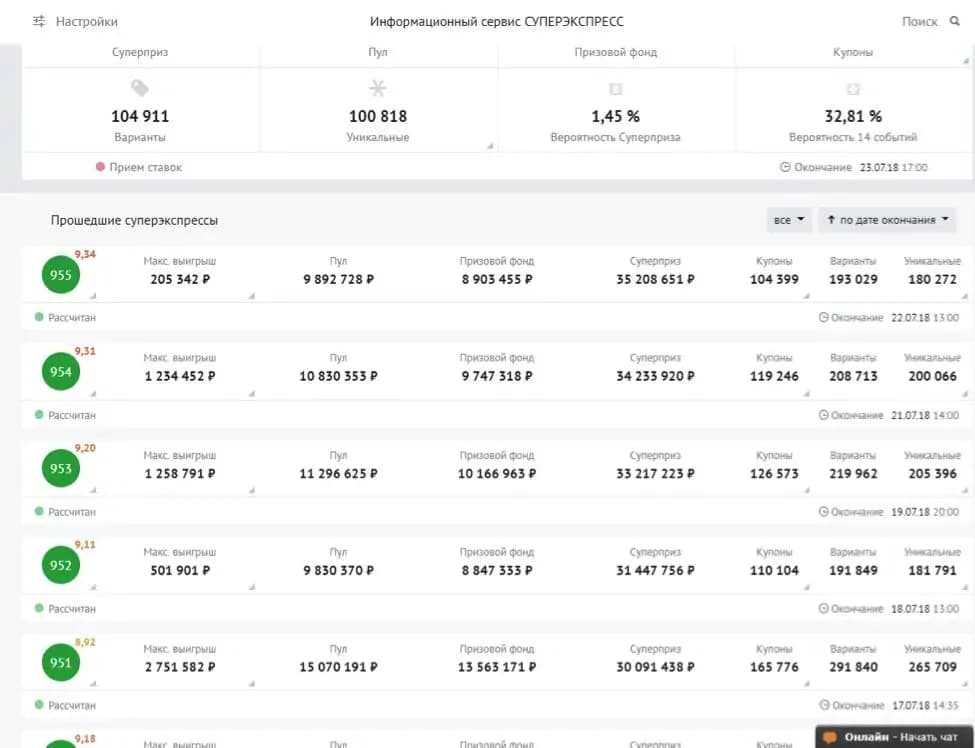Click the clock icon beside 23.07.18 17:00

pyautogui.click(x=785, y=167)
